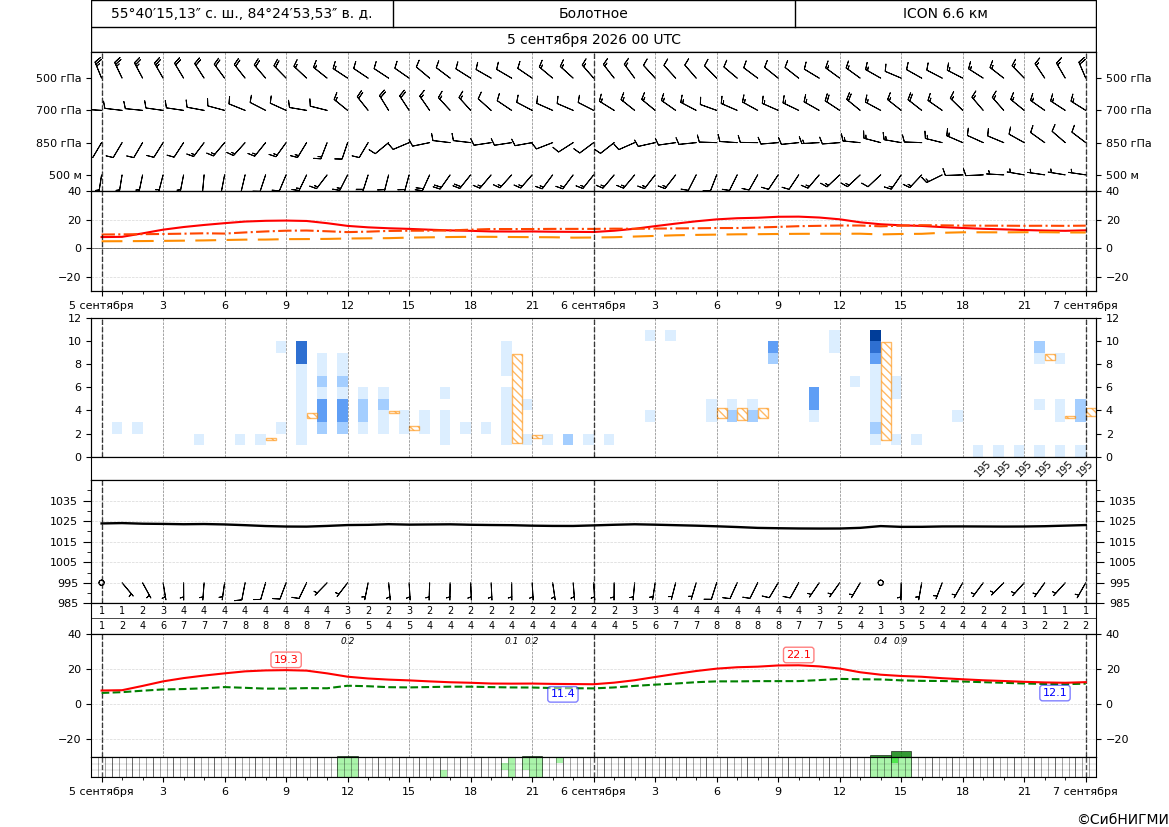Click the date title 5 сентября 2026 00 UTC
The image size is (1169, 827).
pyautogui.click(x=593, y=40)
